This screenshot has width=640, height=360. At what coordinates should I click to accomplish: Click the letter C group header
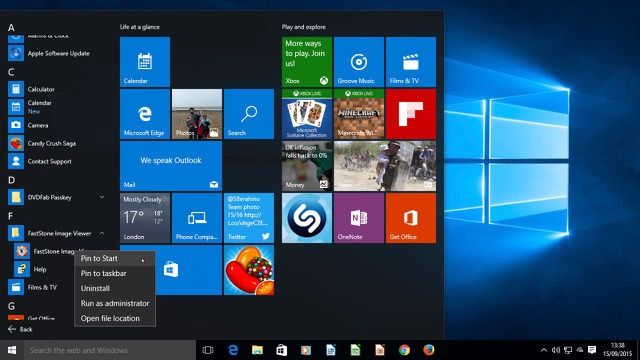tap(11, 72)
